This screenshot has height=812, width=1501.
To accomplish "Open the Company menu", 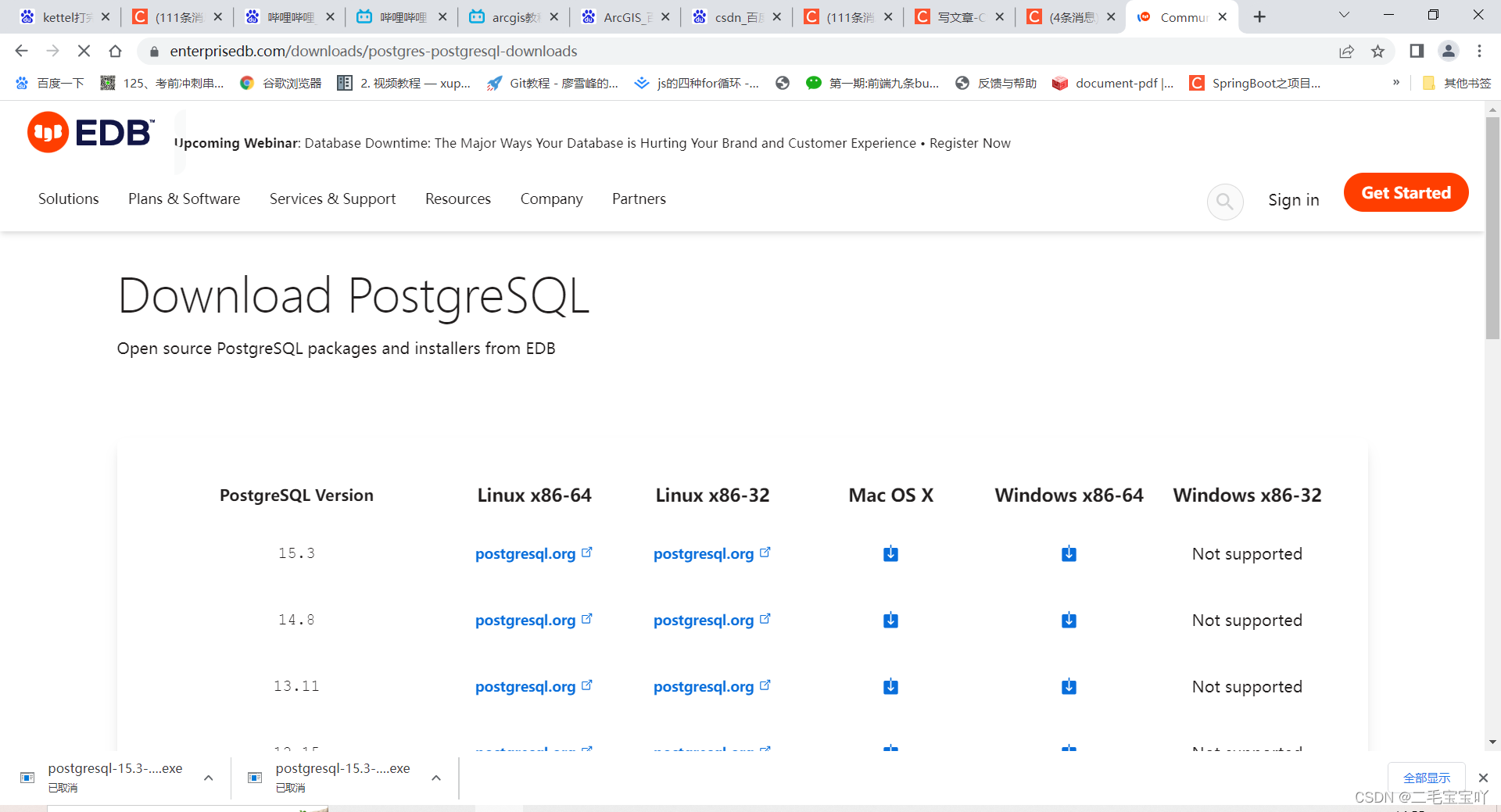I will click(x=552, y=199).
